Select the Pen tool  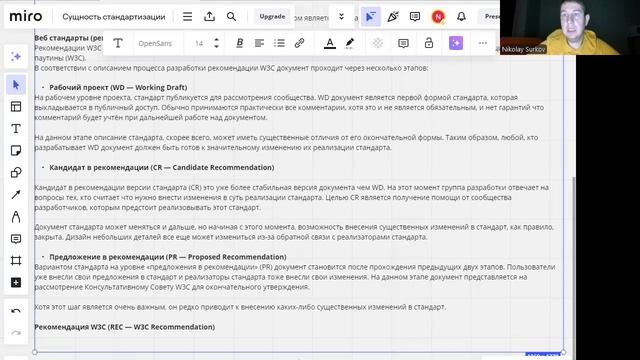[x=16, y=217]
